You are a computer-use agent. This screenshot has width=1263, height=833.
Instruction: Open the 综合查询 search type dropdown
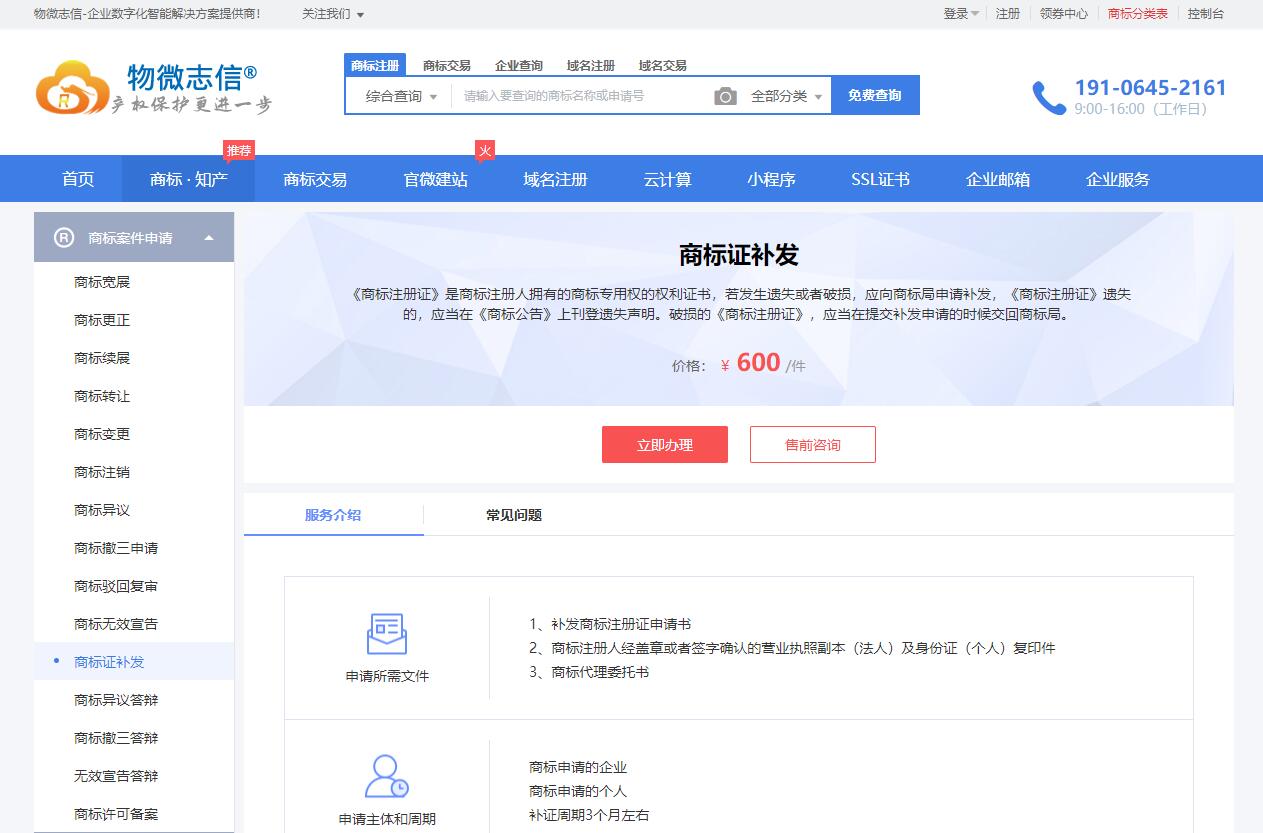pos(401,96)
